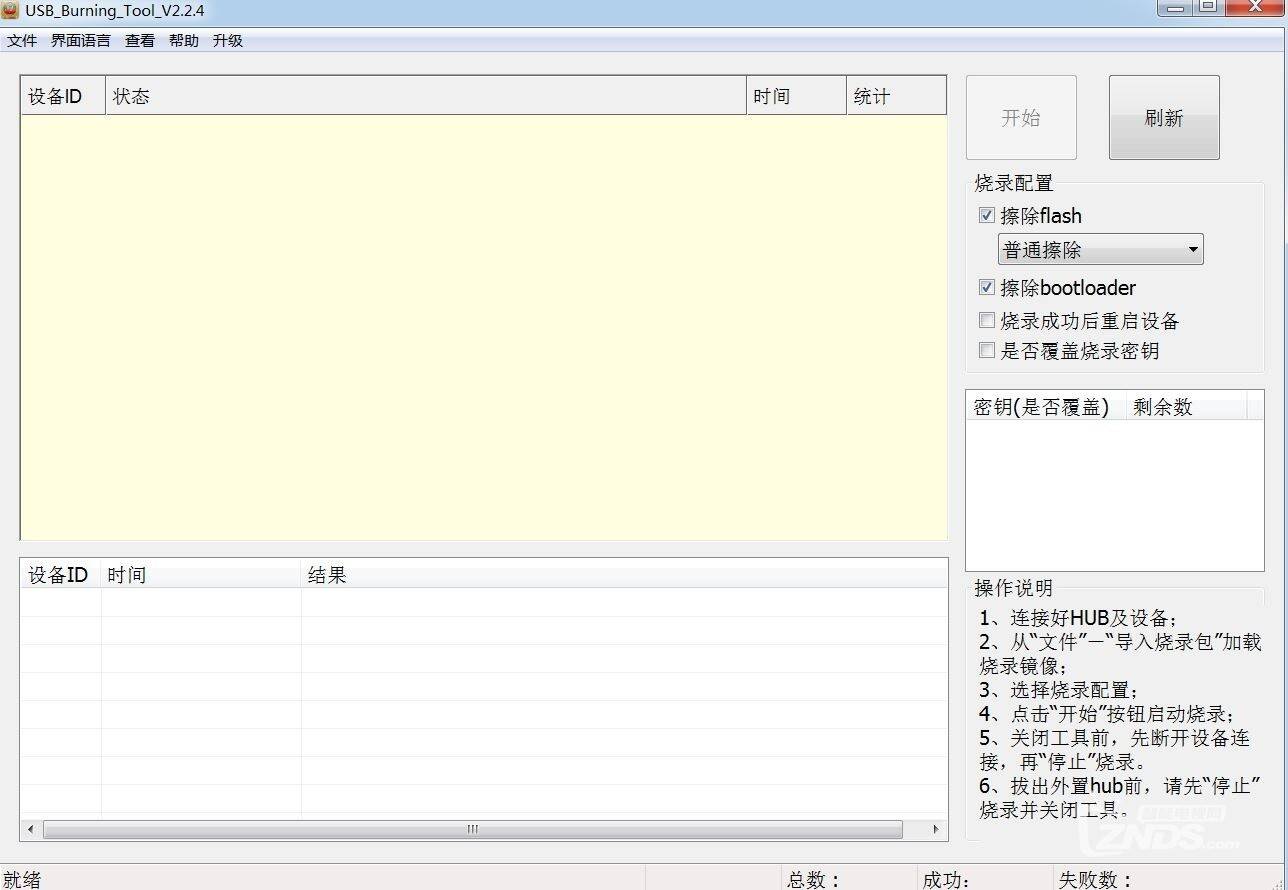The image size is (1288, 890).
Task: Uncheck the 擦除flash checkbox
Action: point(987,216)
